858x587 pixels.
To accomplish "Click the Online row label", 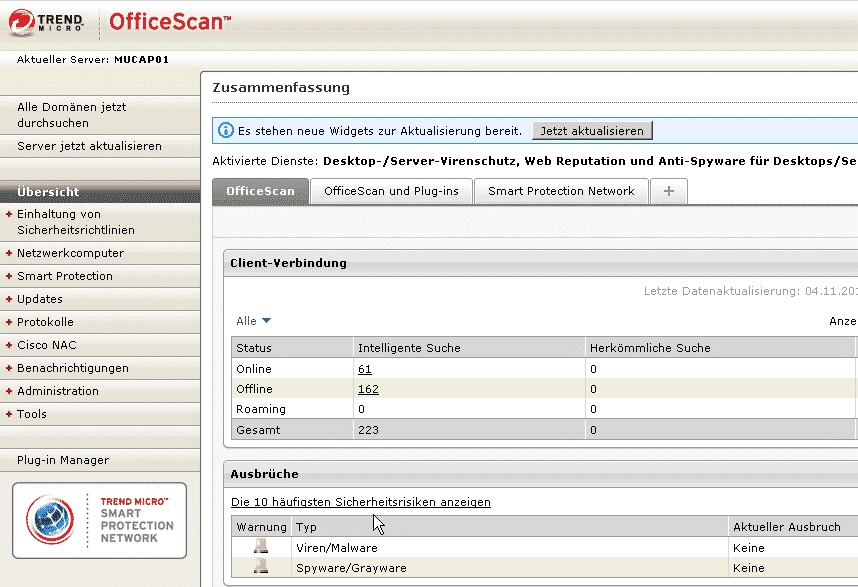I will point(254,369).
